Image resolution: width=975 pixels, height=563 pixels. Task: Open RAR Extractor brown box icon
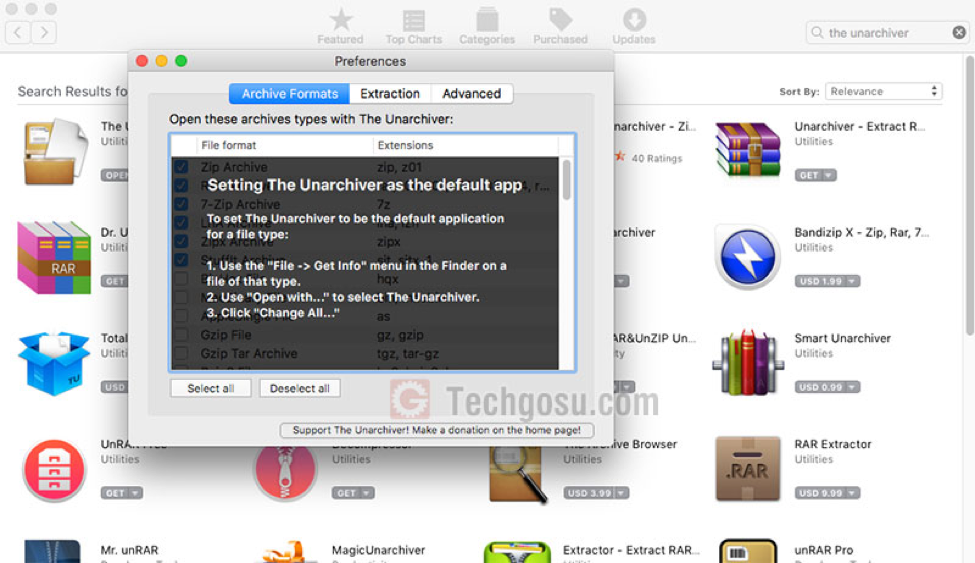pyautogui.click(x=747, y=469)
